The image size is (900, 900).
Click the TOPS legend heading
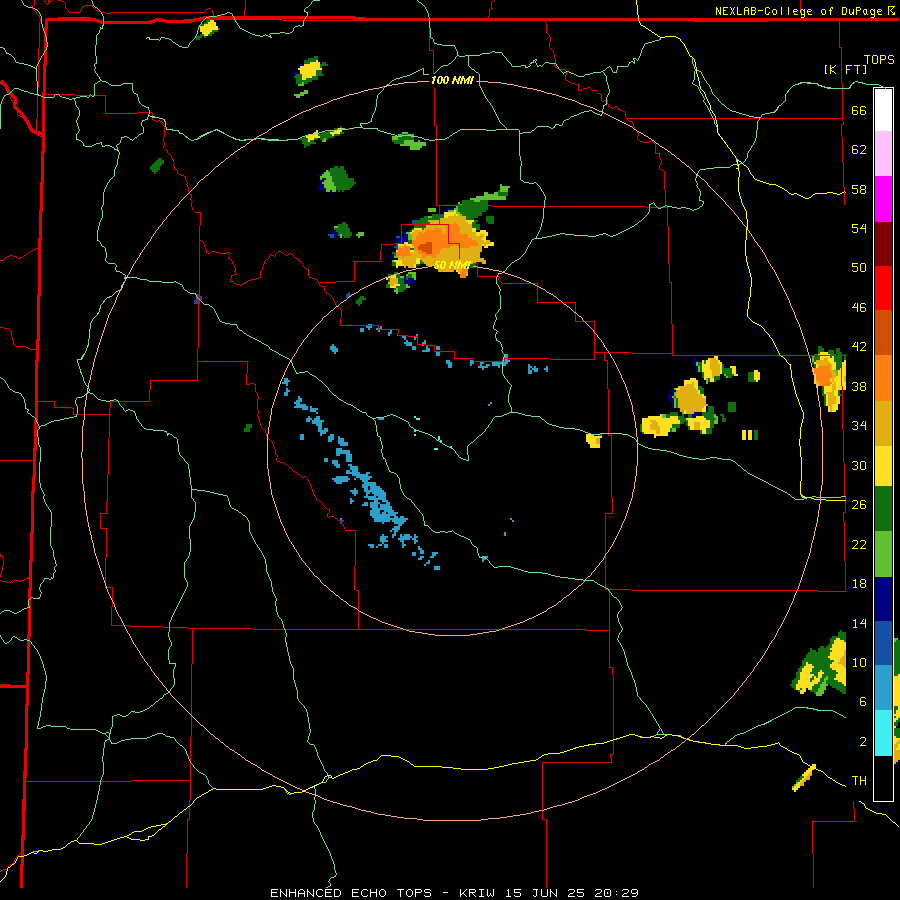pos(879,60)
